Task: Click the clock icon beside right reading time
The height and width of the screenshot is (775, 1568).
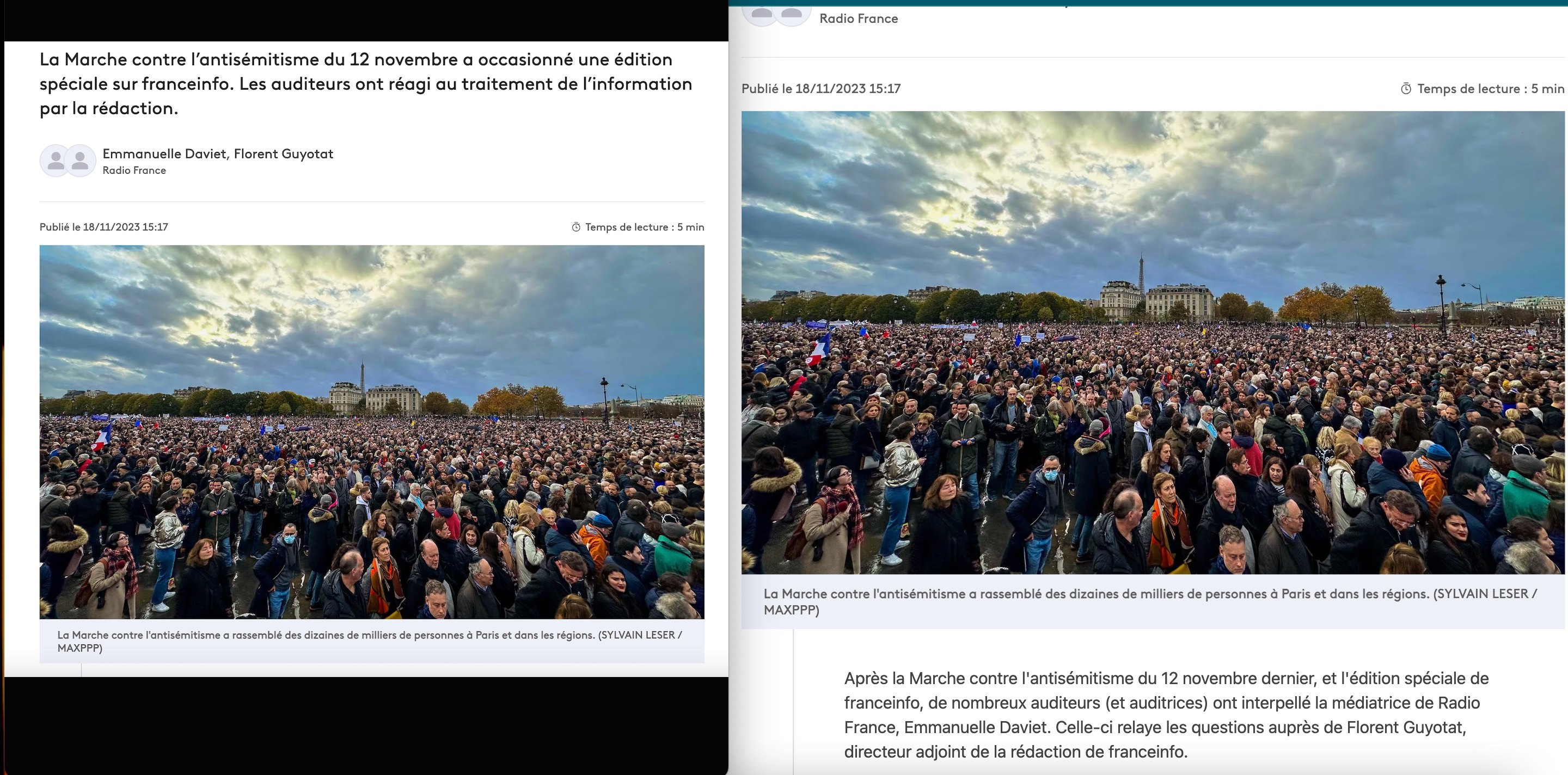Action: [1405, 89]
